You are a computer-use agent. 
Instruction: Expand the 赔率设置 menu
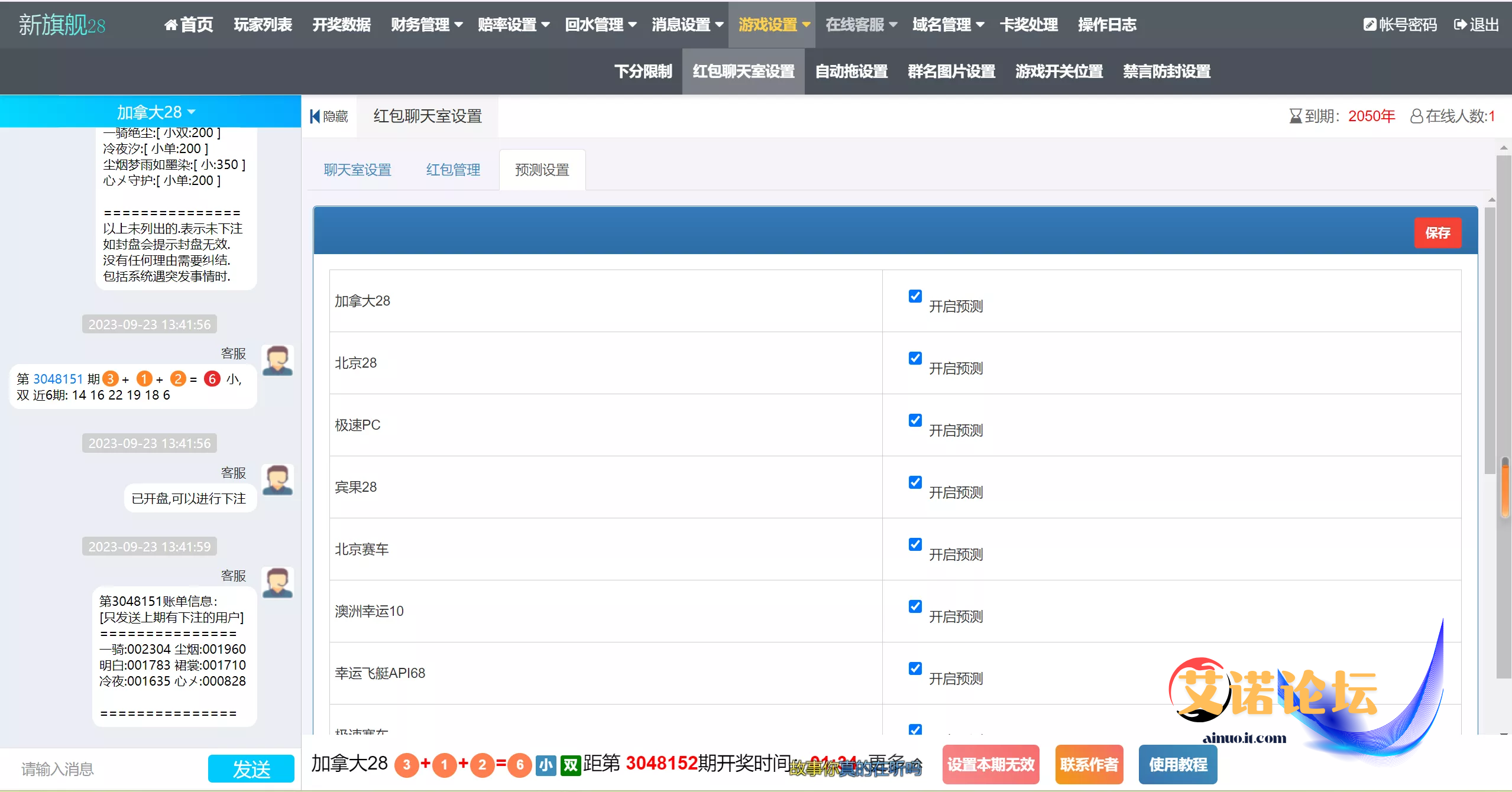click(x=513, y=25)
